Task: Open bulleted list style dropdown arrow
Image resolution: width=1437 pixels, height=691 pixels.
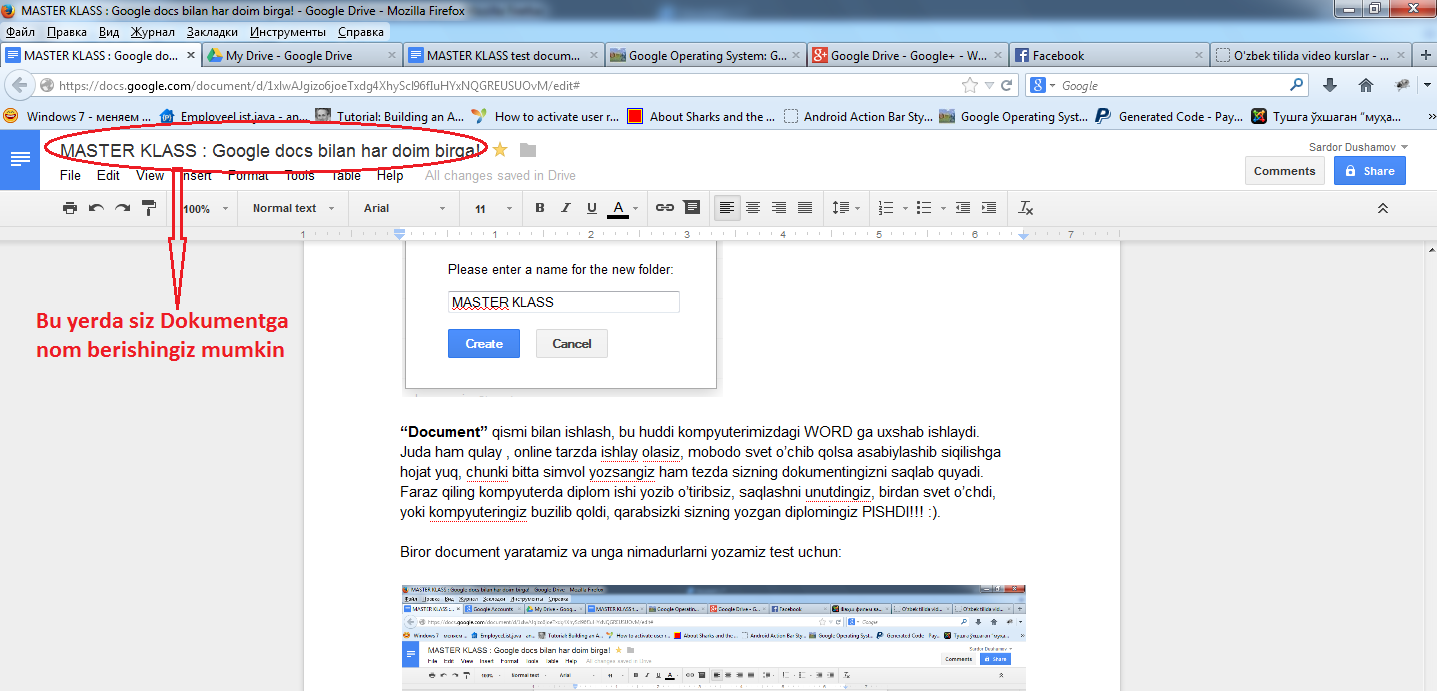Action: point(944,209)
